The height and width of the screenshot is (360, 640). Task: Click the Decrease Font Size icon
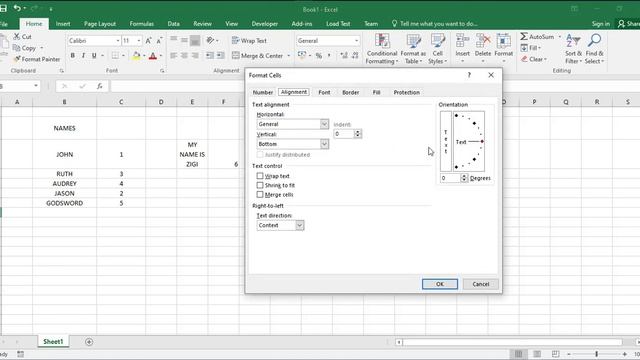click(159, 40)
